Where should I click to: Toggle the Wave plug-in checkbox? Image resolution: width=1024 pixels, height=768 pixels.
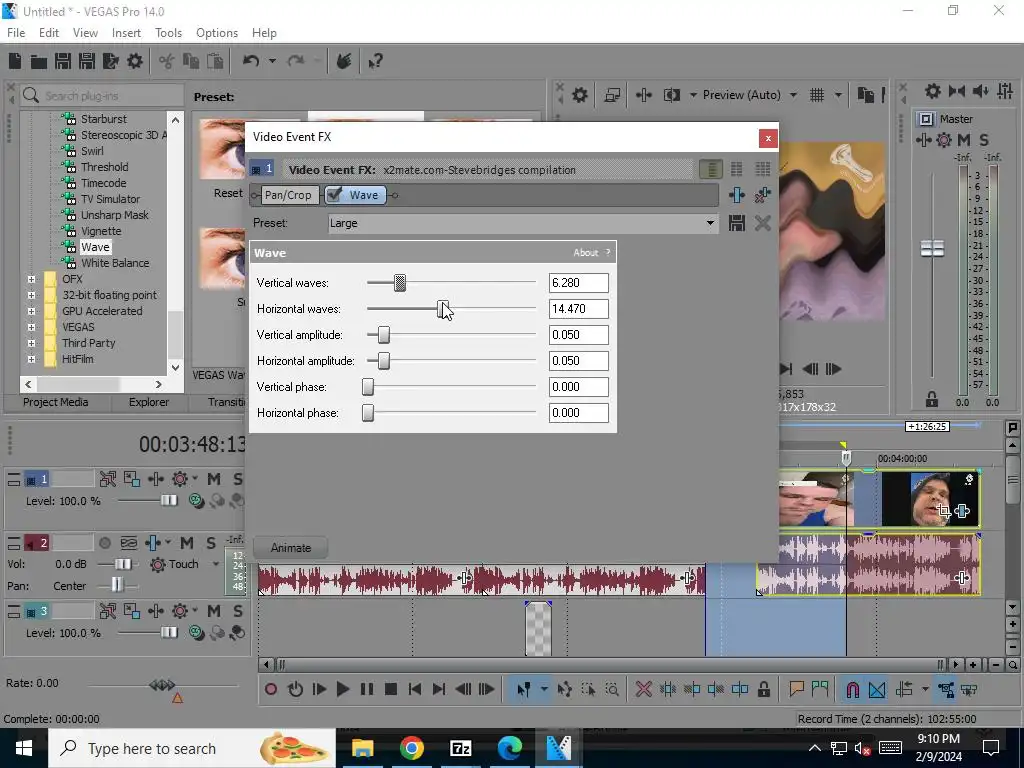[334, 195]
